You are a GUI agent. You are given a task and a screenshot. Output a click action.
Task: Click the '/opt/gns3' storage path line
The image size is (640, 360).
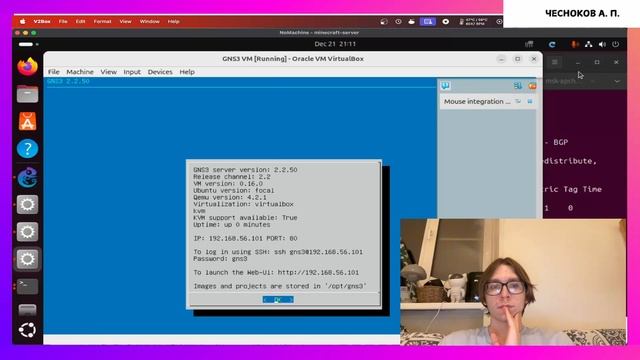click(280, 287)
